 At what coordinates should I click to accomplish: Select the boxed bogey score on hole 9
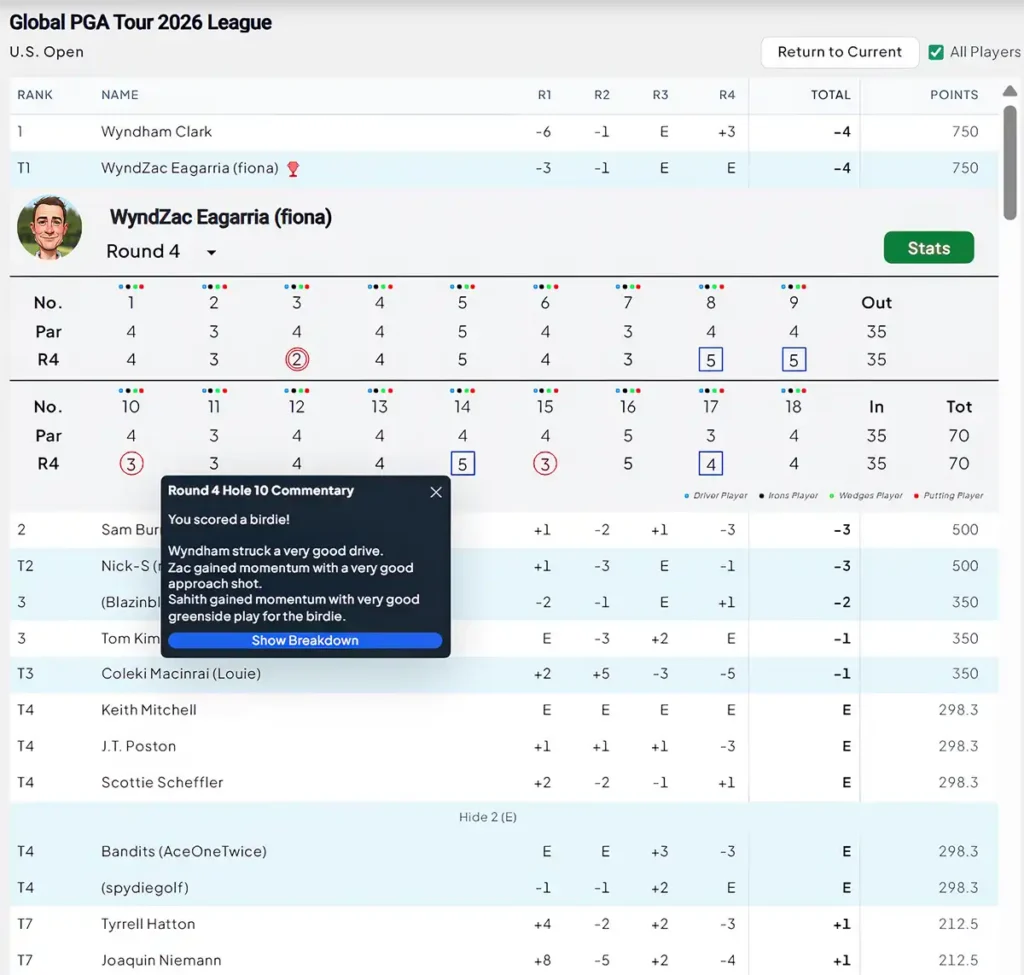pos(793,360)
